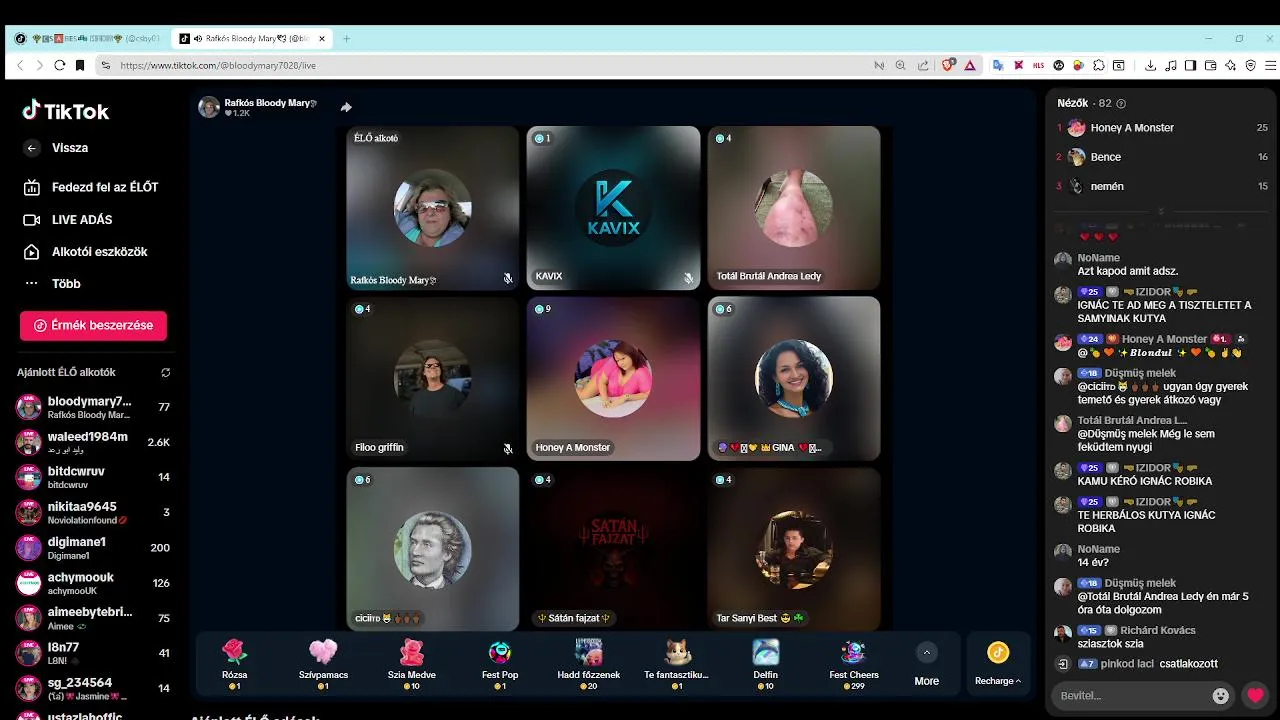The height and width of the screenshot is (720, 1280).
Task: Click the TikTok logo
Action: (66, 110)
